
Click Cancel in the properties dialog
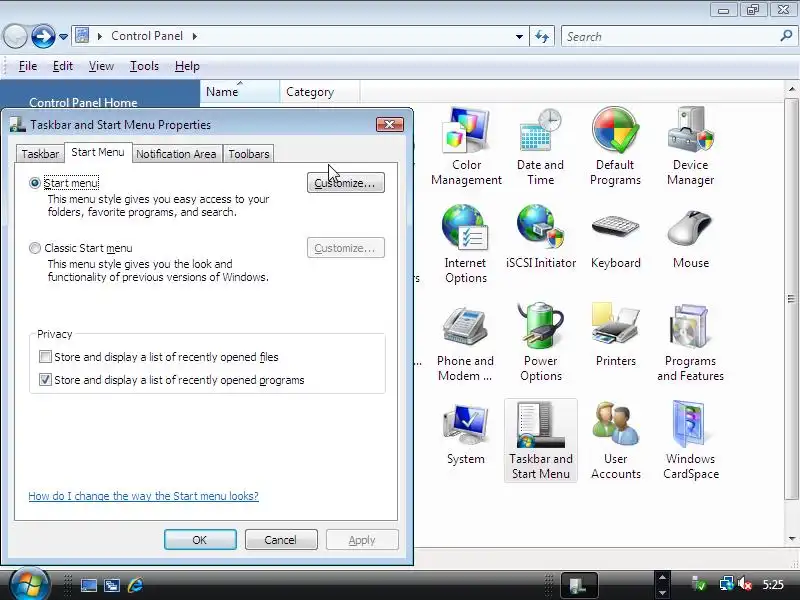click(281, 540)
